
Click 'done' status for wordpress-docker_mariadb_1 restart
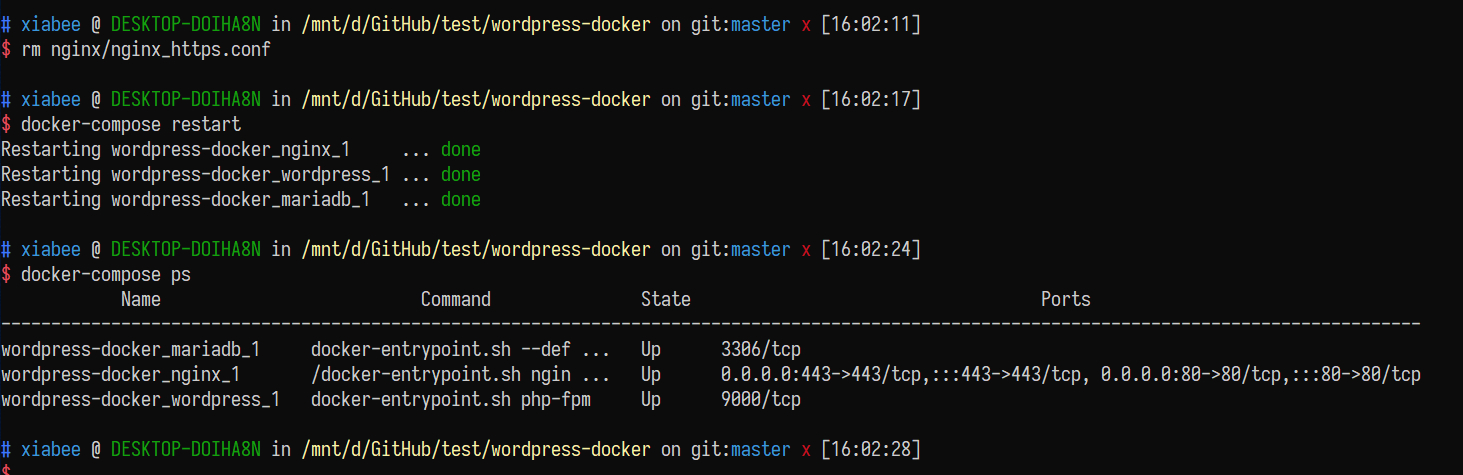pos(461,199)
